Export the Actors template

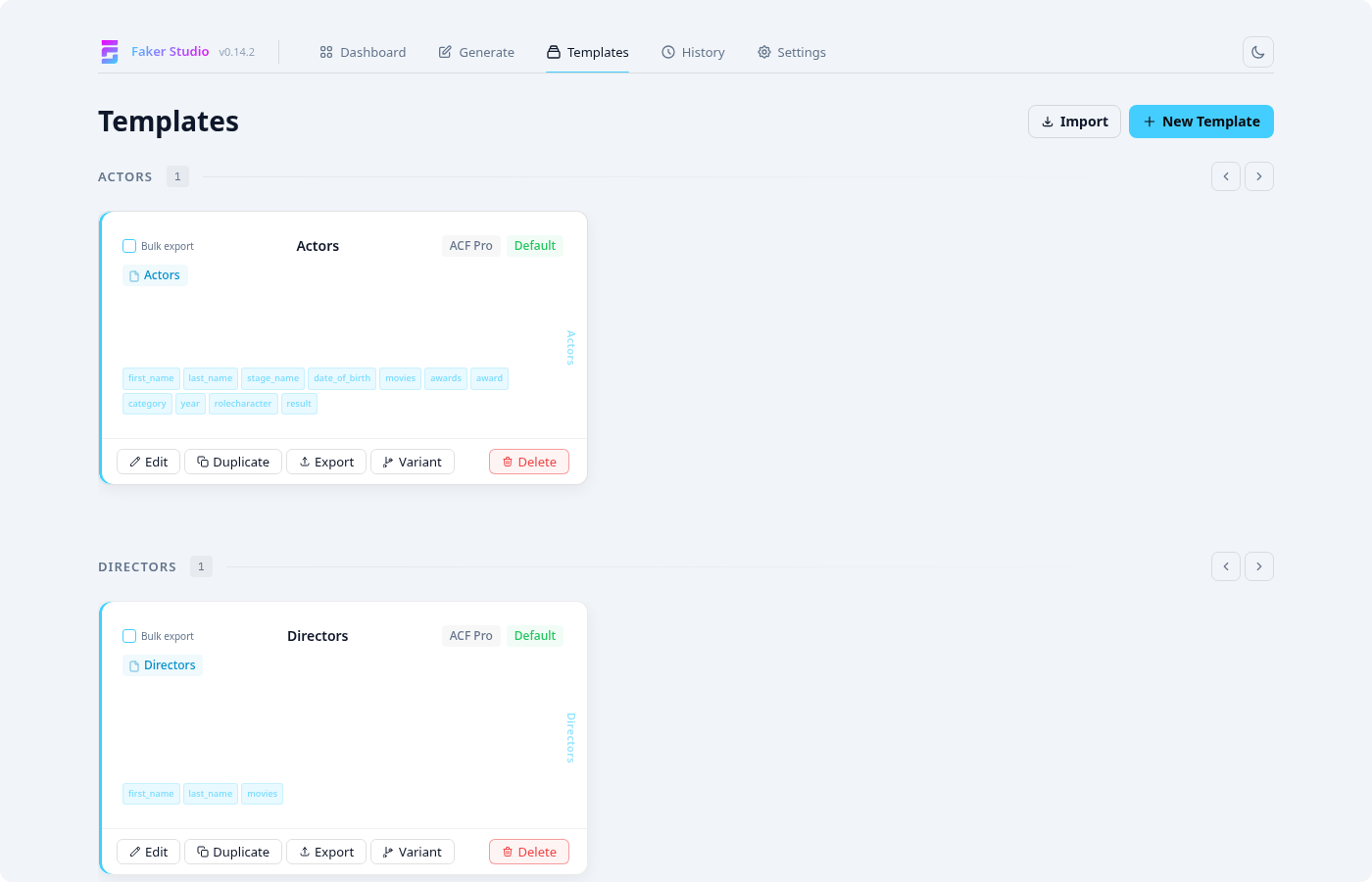click(x=326, y=462)
